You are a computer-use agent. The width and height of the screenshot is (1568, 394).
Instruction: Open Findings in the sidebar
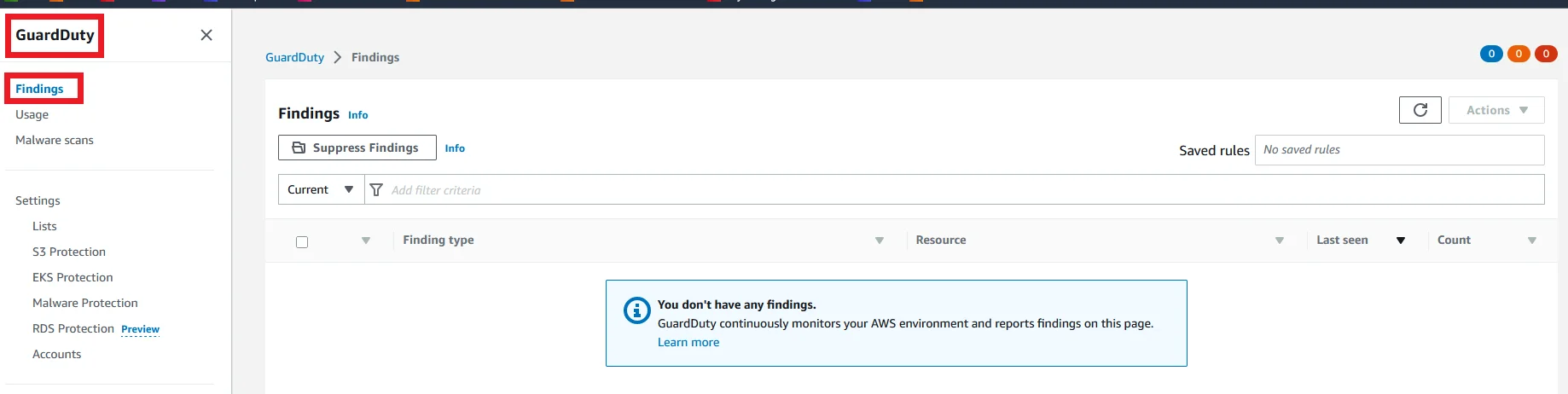point(39,89)
